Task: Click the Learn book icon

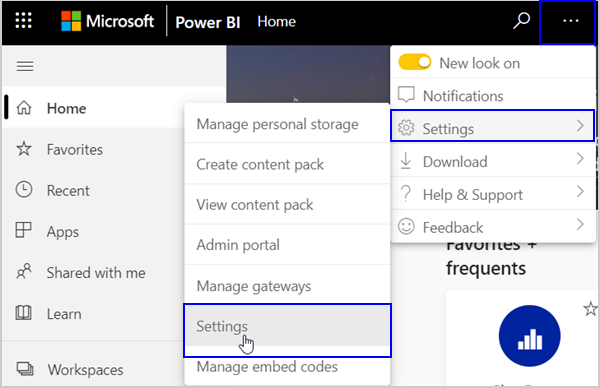Action: coord(23,313)
